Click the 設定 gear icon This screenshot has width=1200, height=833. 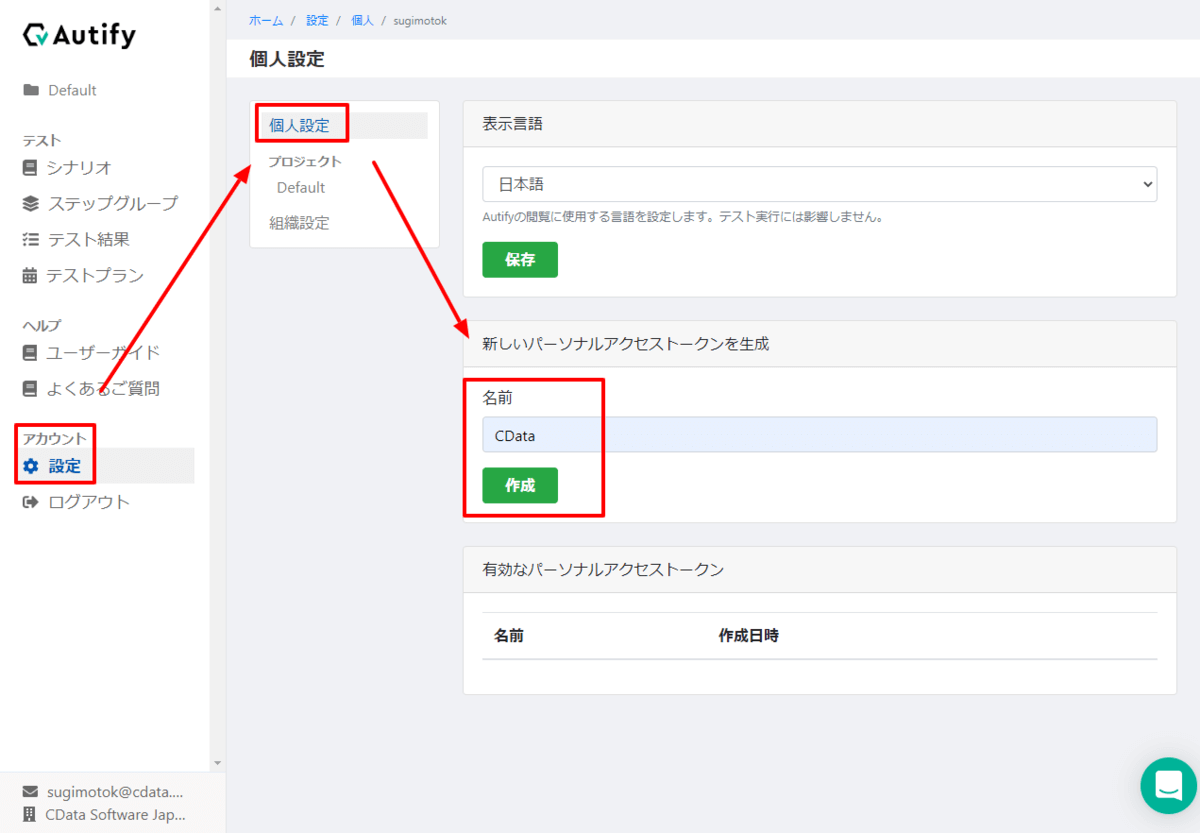tap(31, 466)
